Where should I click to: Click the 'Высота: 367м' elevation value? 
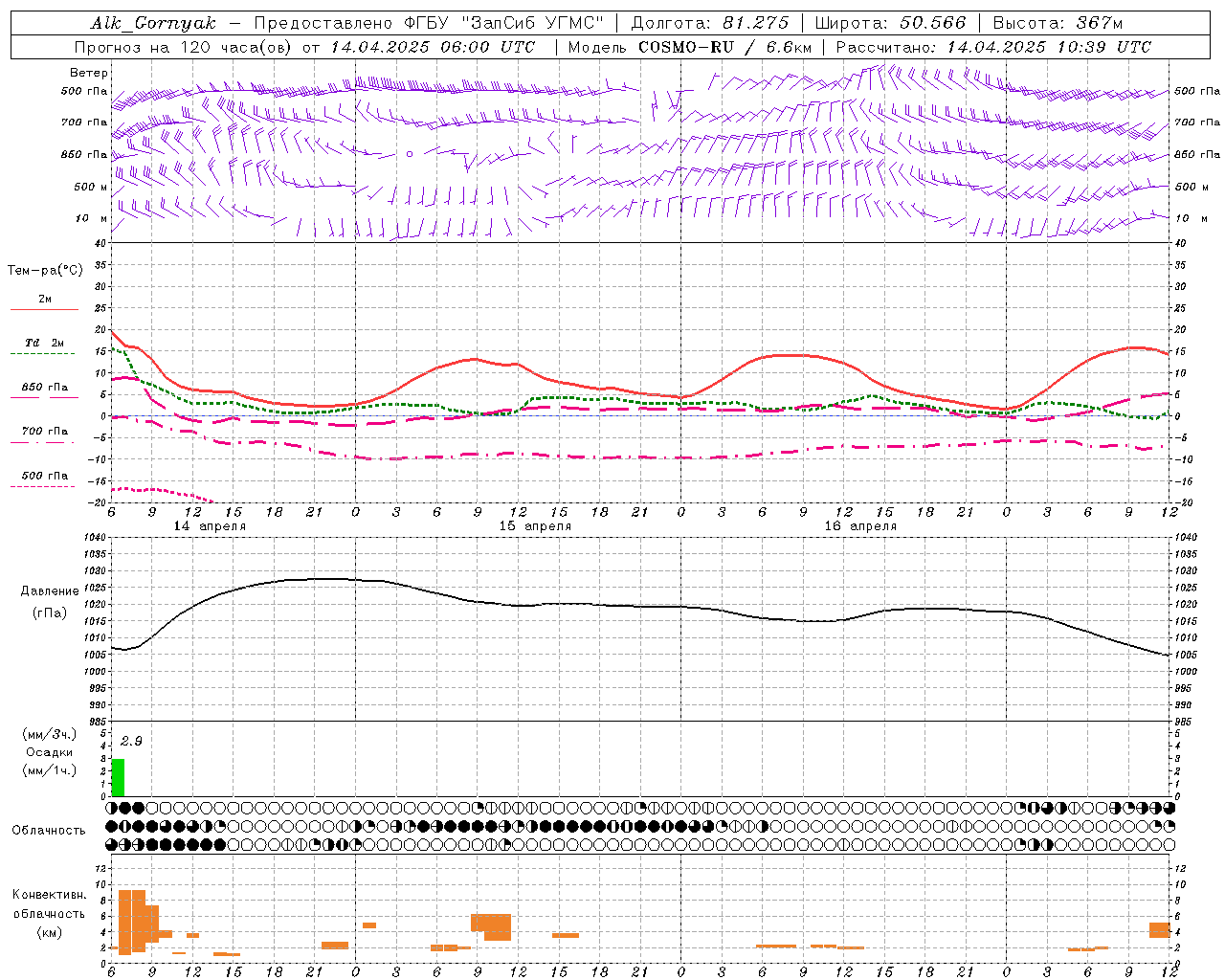point(1058,23)
